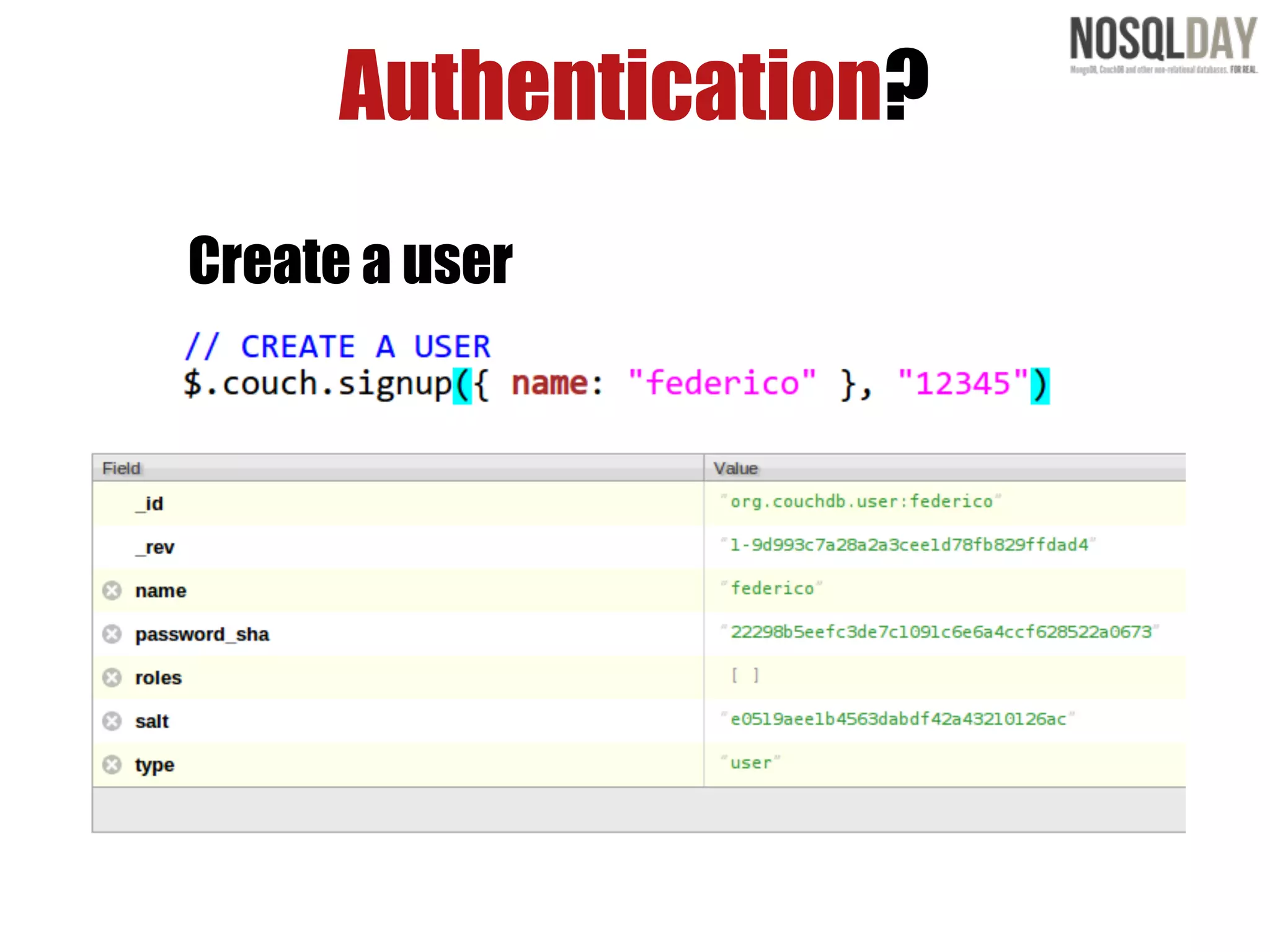Click the delete icon beside password_sha field
Screen dimensions: 1270x952
112,634
